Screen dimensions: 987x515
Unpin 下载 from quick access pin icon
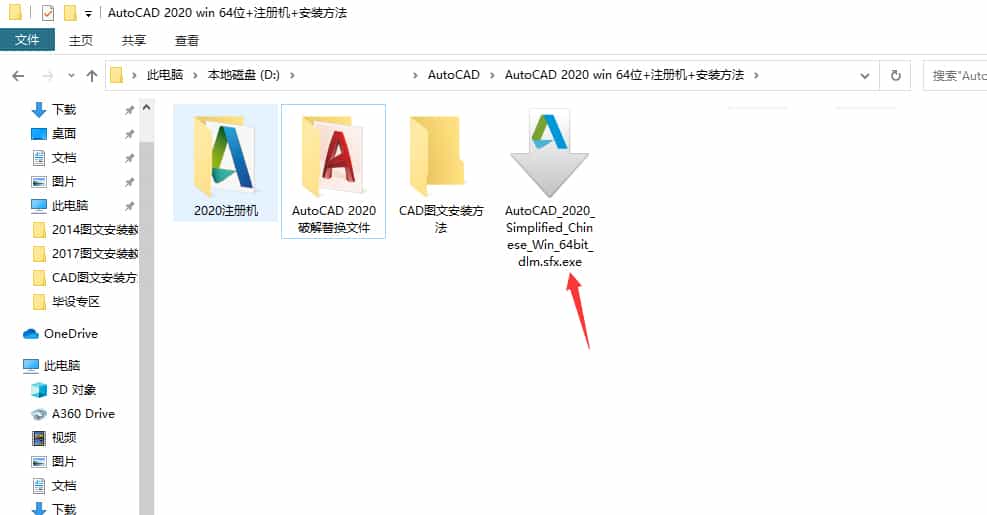(x=129, y=110)
